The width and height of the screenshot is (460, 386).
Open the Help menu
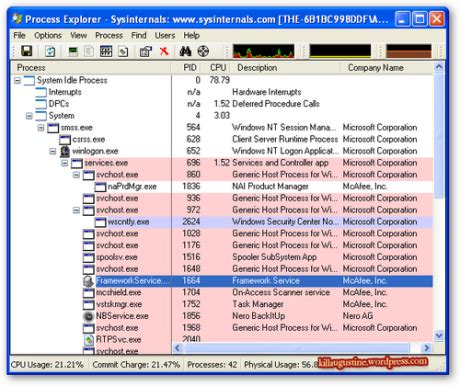coord(191,35)
